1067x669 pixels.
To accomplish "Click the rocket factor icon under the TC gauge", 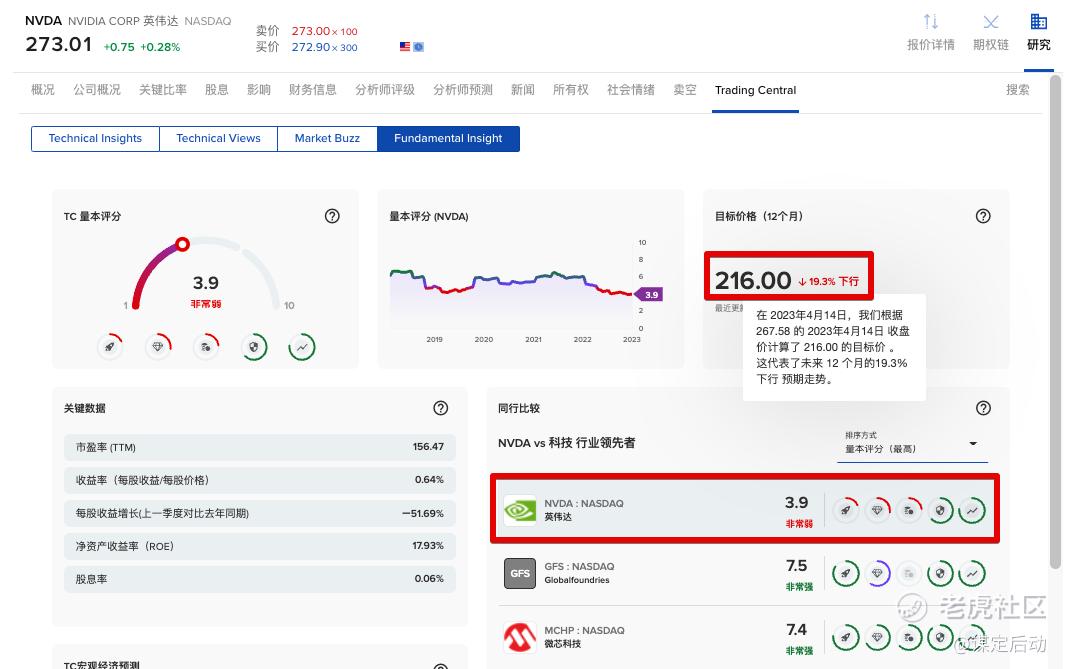I will tap(110, 347).
